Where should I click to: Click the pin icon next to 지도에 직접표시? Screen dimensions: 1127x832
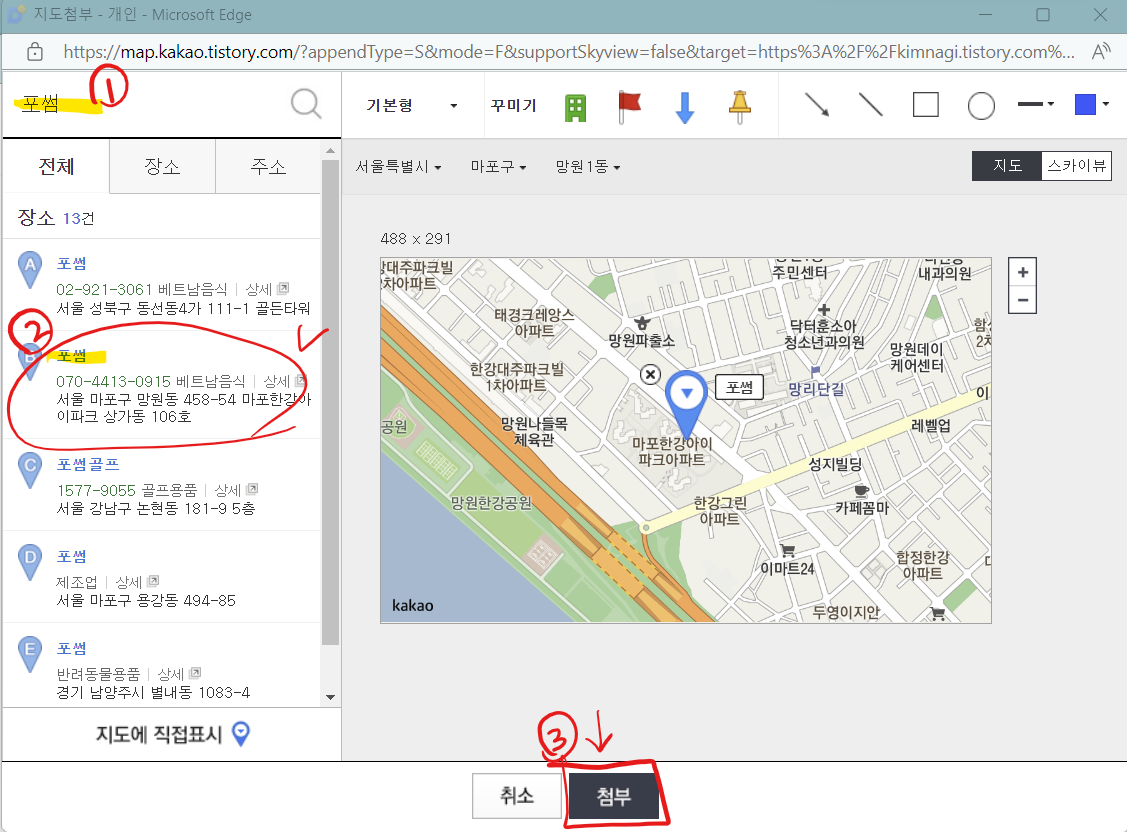[242, 734]
